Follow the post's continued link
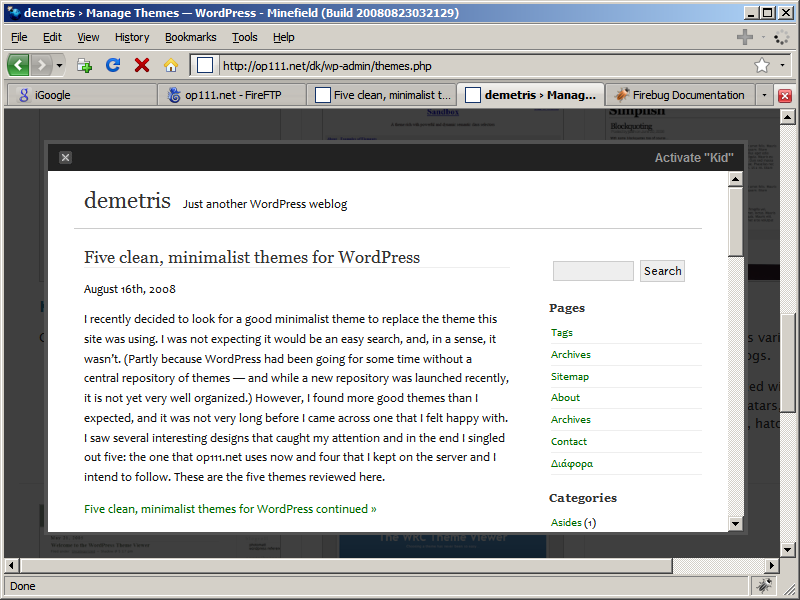 point(230,509)
